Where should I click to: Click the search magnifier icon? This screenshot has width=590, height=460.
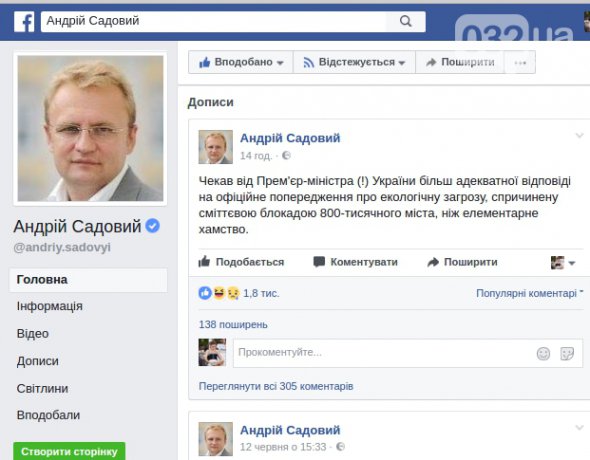[x=406, y=21]
